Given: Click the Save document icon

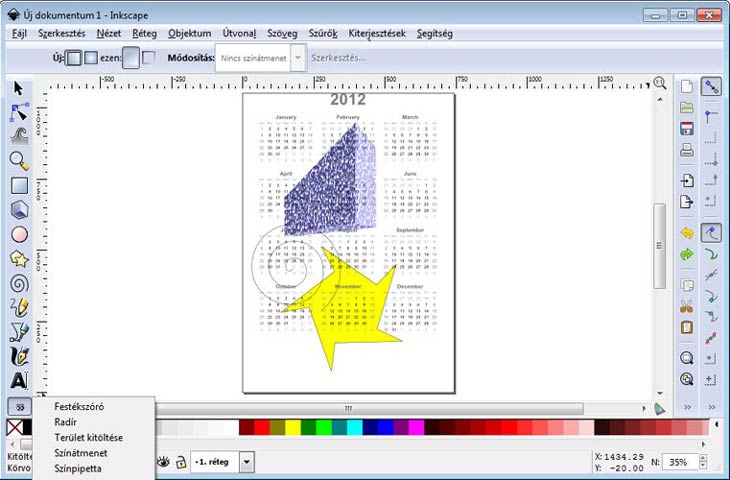Looking at the screenshot, I should click(x=687, y=129).
